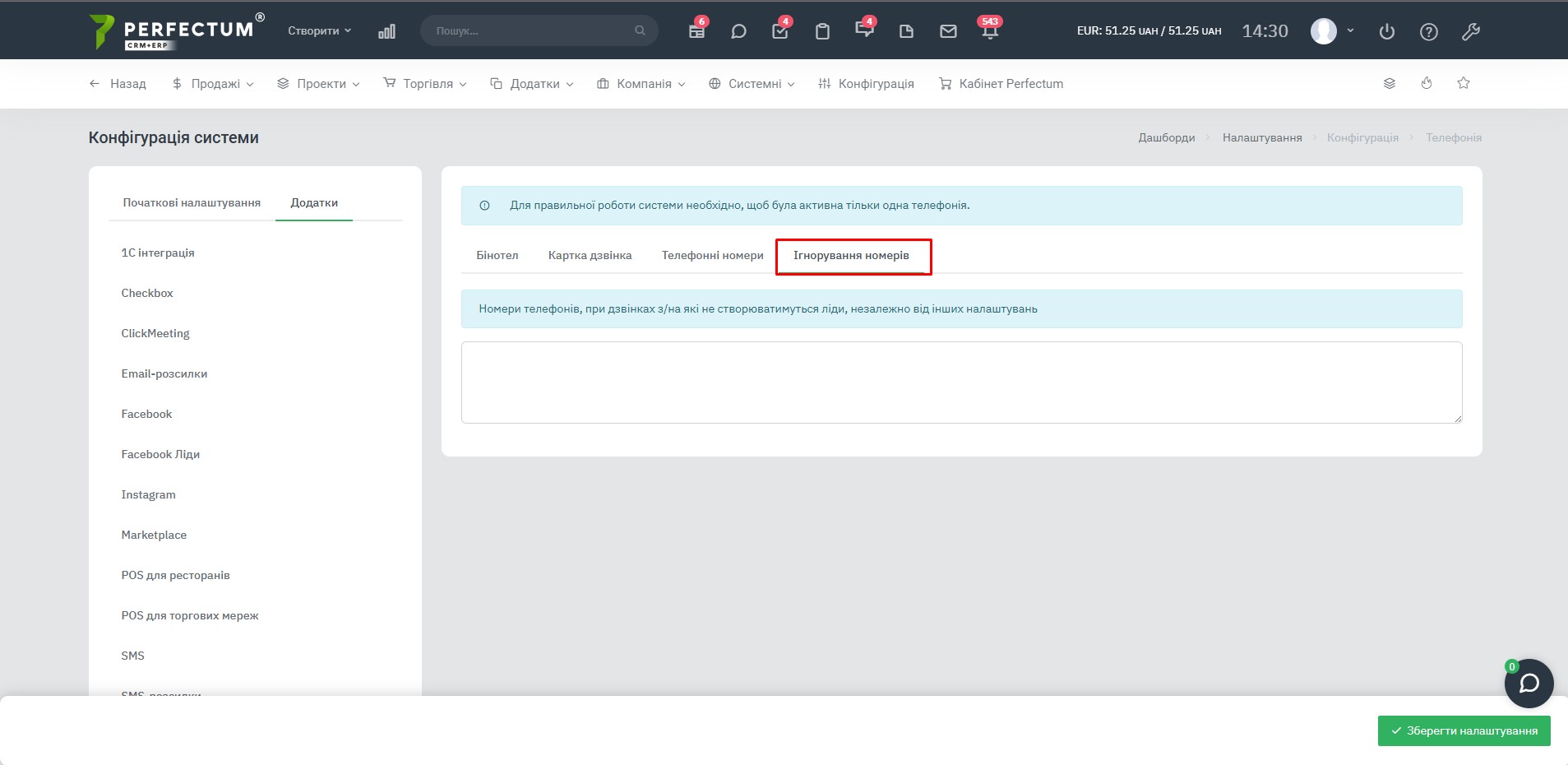
Task: Open the bar chart statistics icon
Action: pyautogui.click(x=386, y=31)
